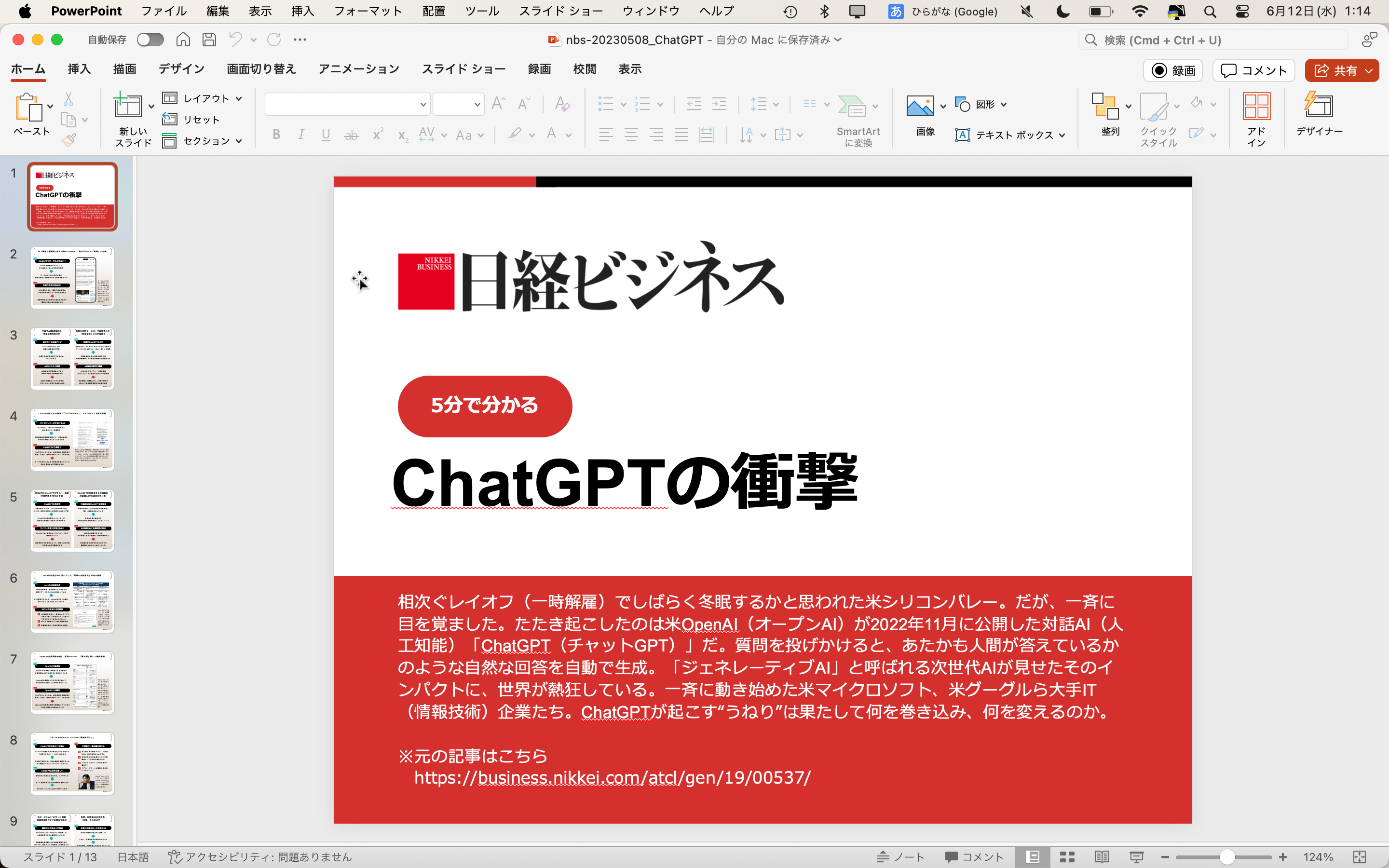Open the file name save-location dropdown
Viewport: 1389px width, 868px height.
point(838,40)
